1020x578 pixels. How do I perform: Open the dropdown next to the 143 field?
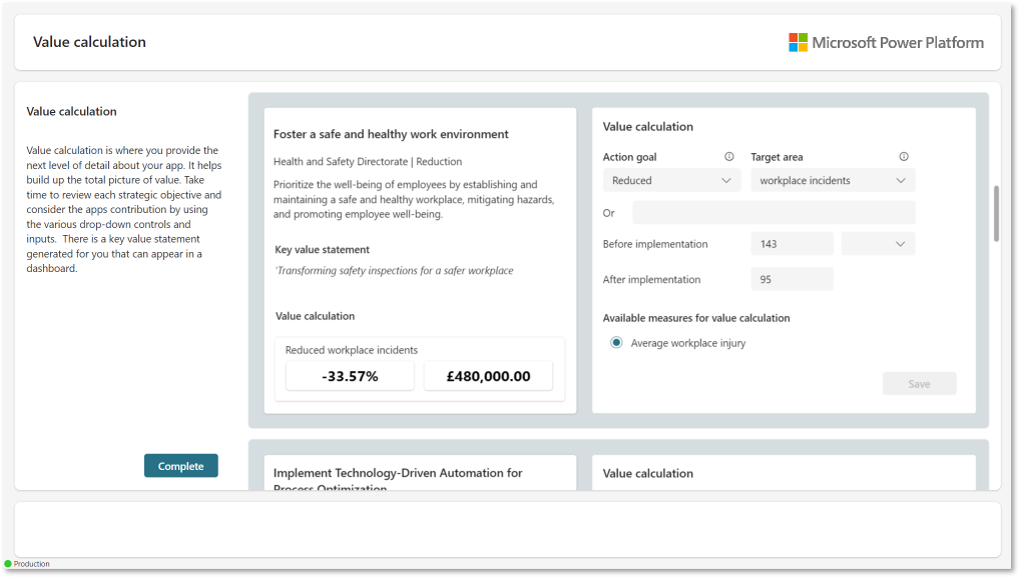point(878,244)
